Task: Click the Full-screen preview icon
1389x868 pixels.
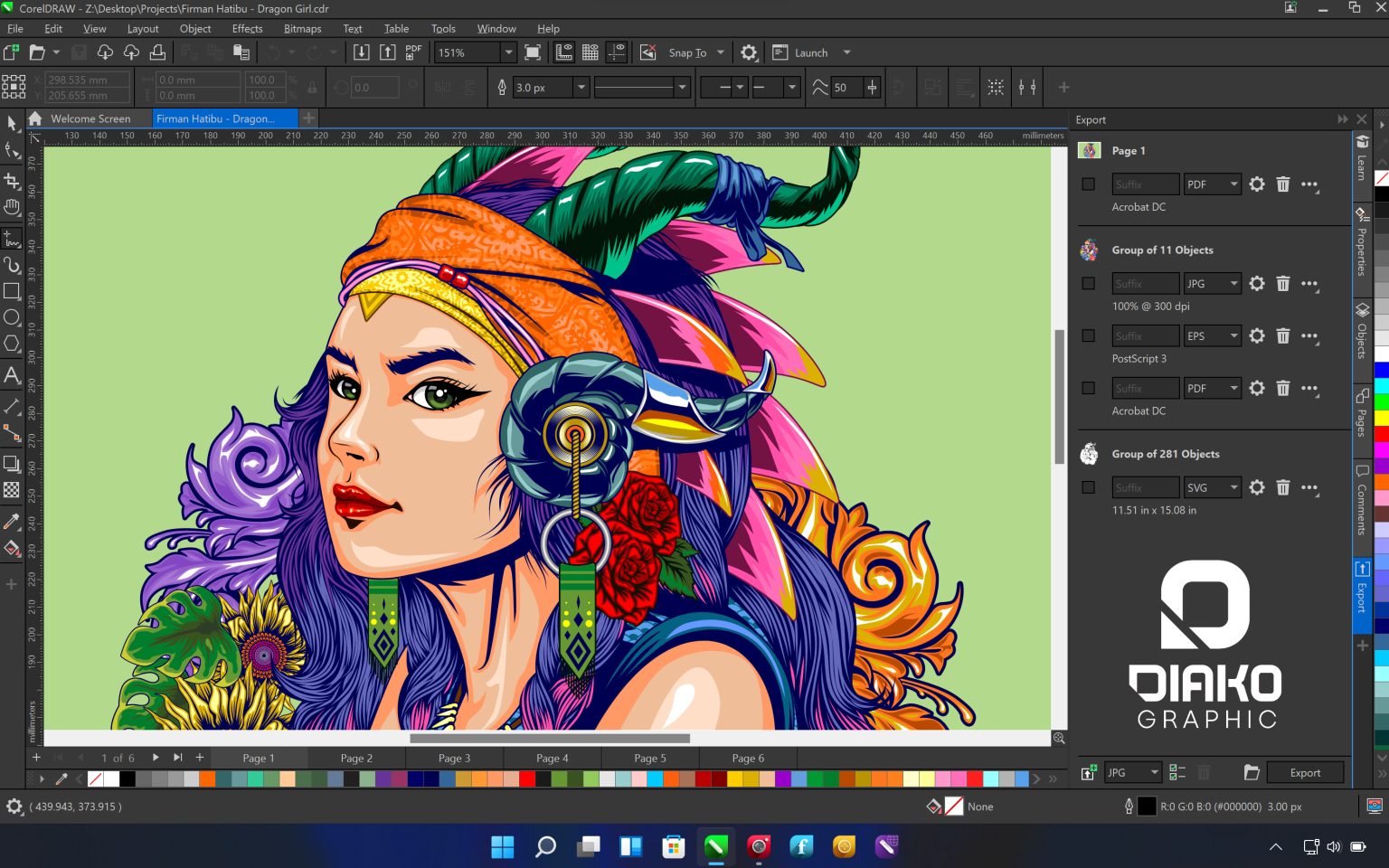Action: pos(533,52)
